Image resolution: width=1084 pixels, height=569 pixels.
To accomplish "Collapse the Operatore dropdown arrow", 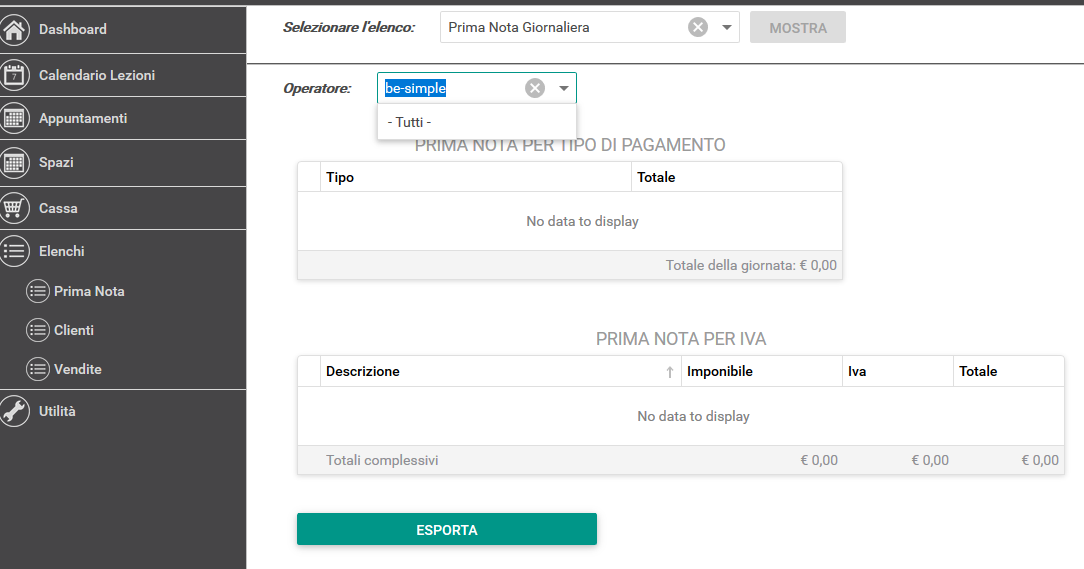I will (563, 88).
